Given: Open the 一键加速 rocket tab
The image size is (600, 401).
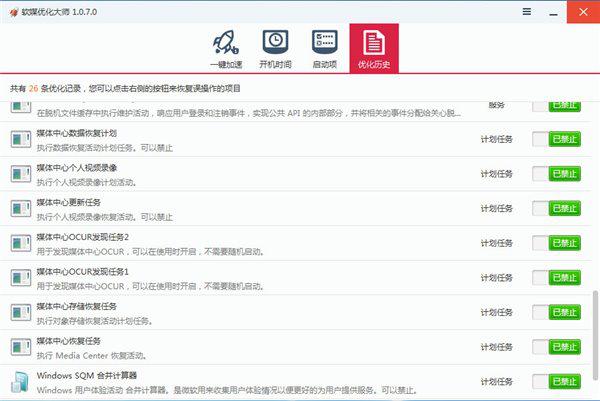Looking at the screenshot, I should pyautogui.click(x=225, y=49).
